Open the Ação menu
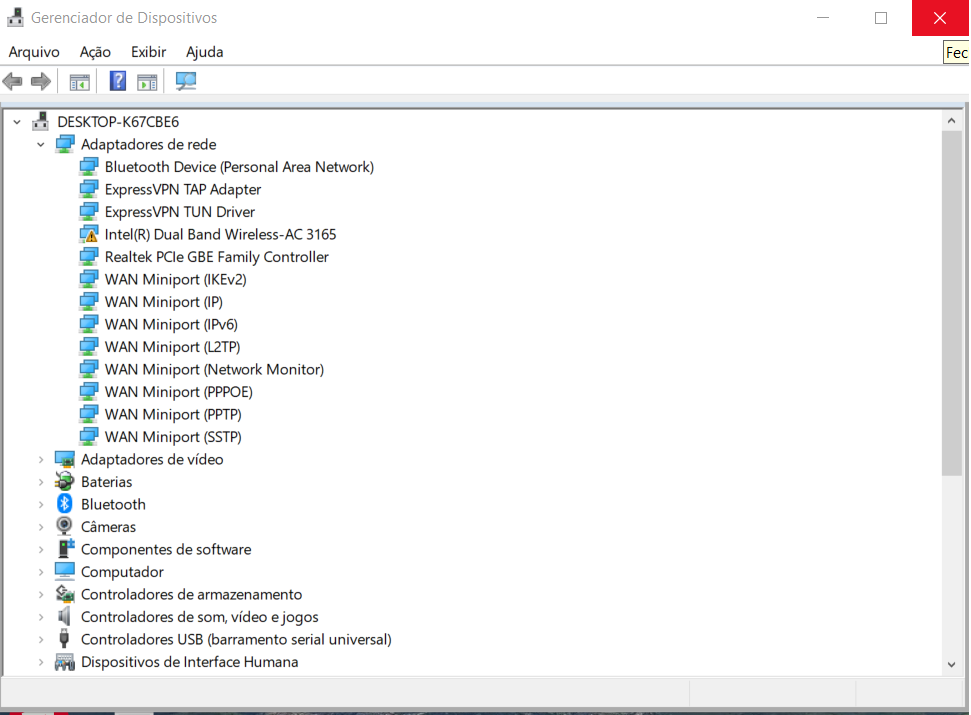 95,52
